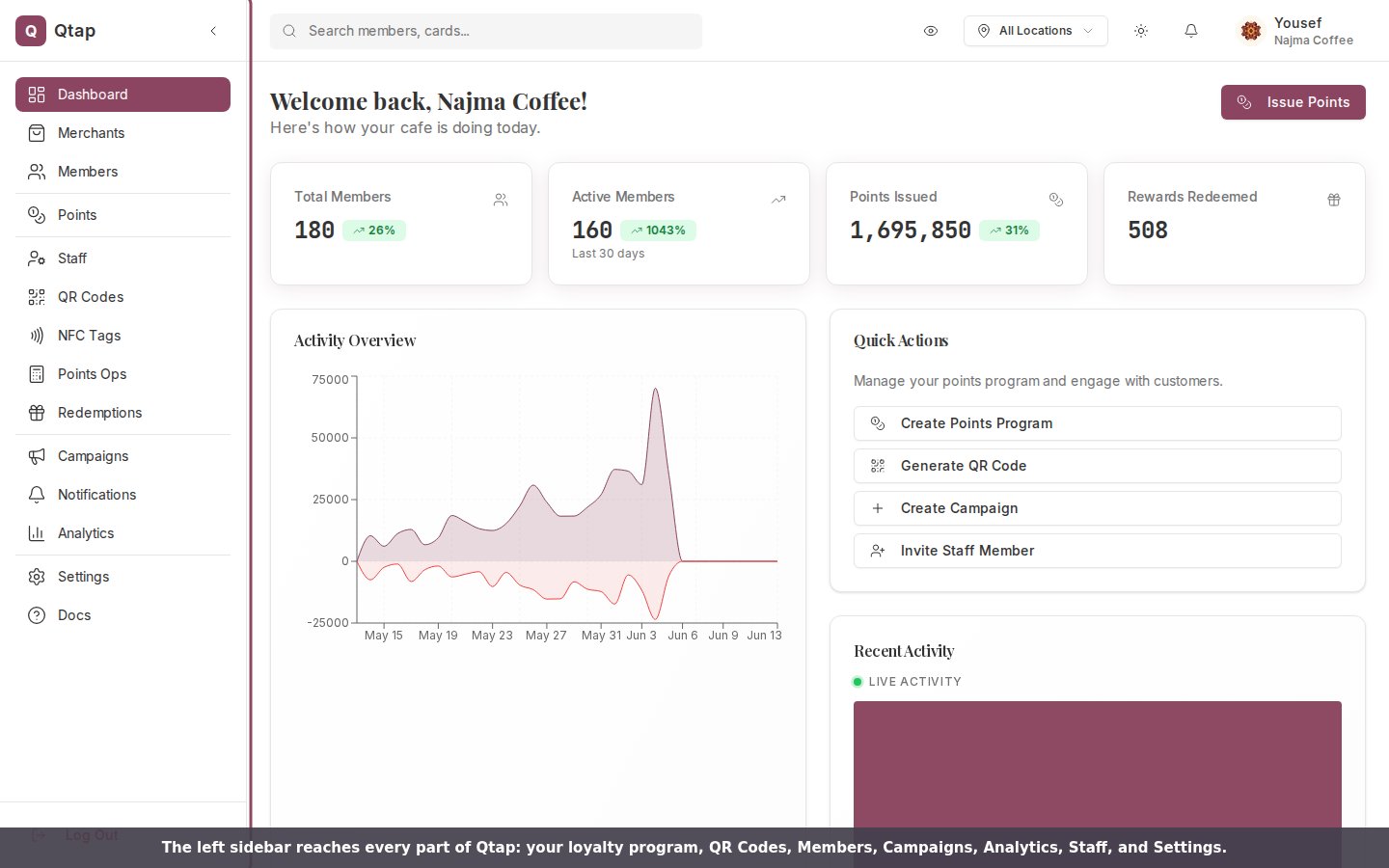The image size is (1389, 868).
Task: Open the Members sidebar page
Action: click(x=123, y=172)
